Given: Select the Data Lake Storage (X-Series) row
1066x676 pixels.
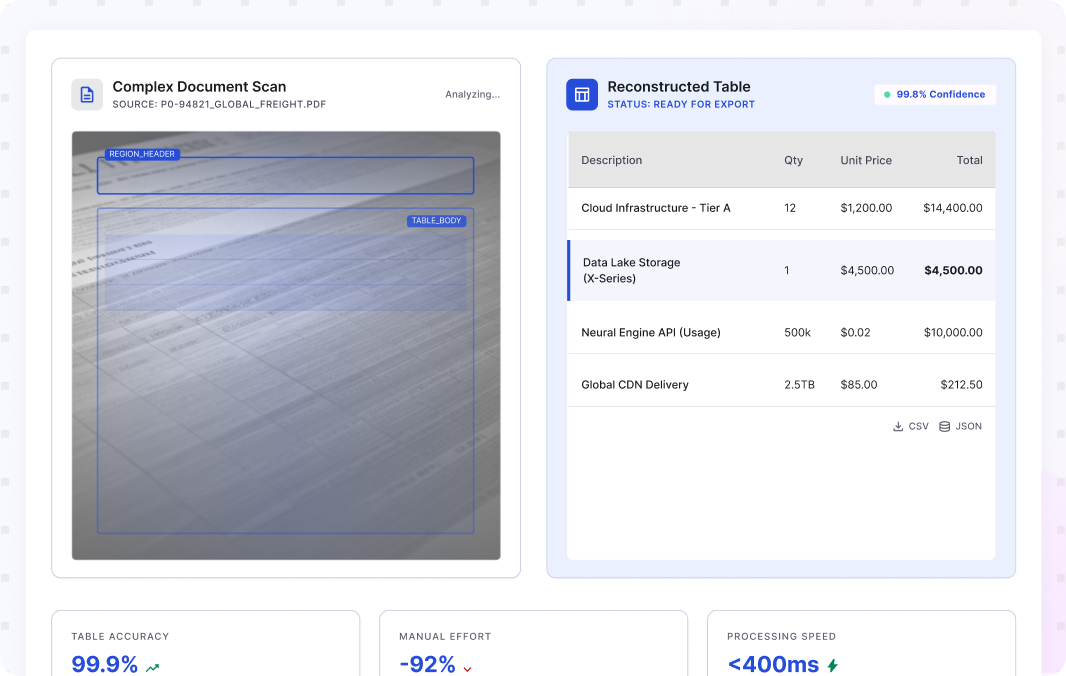Looking at the screenshot, I should tap(781, 270).
